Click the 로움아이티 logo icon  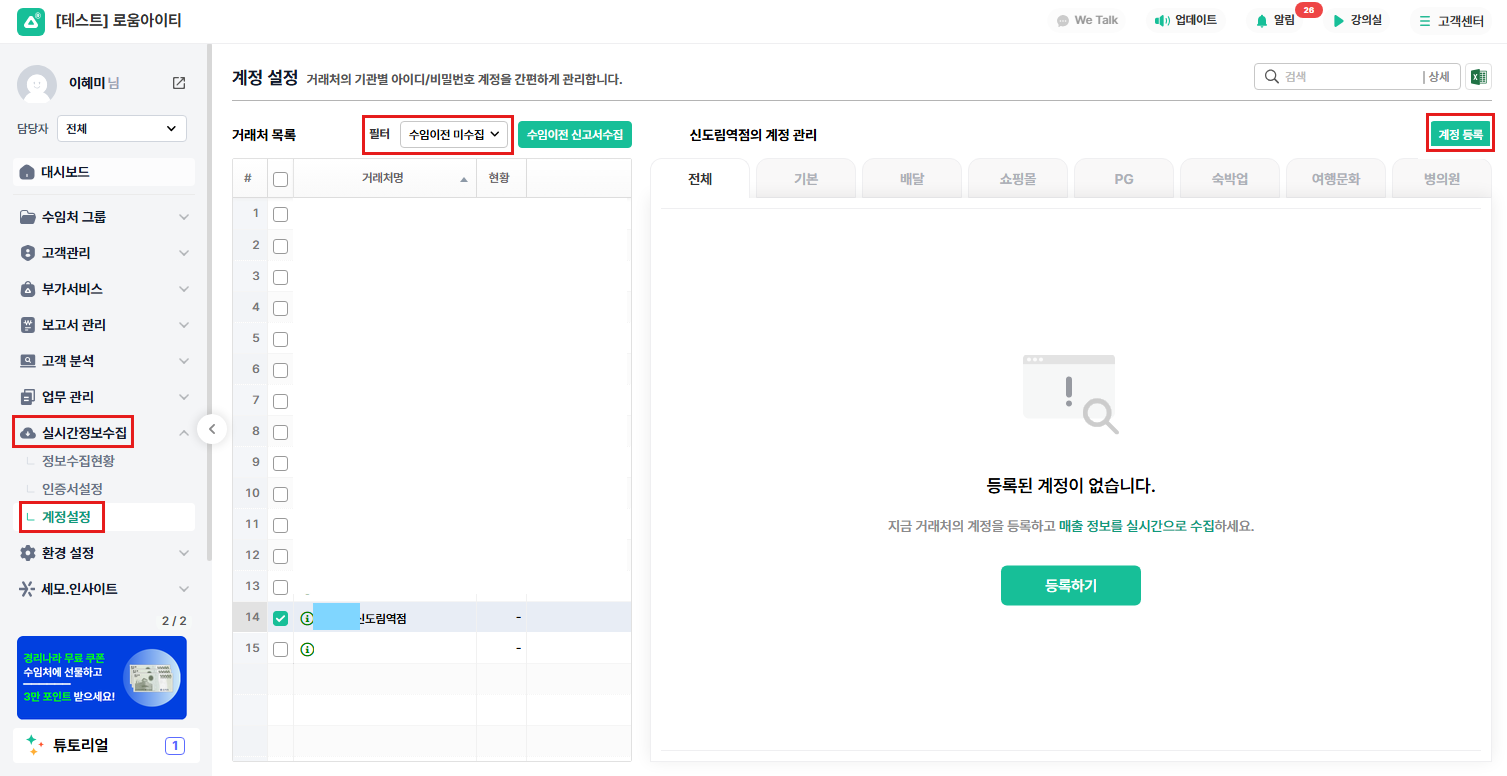(x=31, y=21)
